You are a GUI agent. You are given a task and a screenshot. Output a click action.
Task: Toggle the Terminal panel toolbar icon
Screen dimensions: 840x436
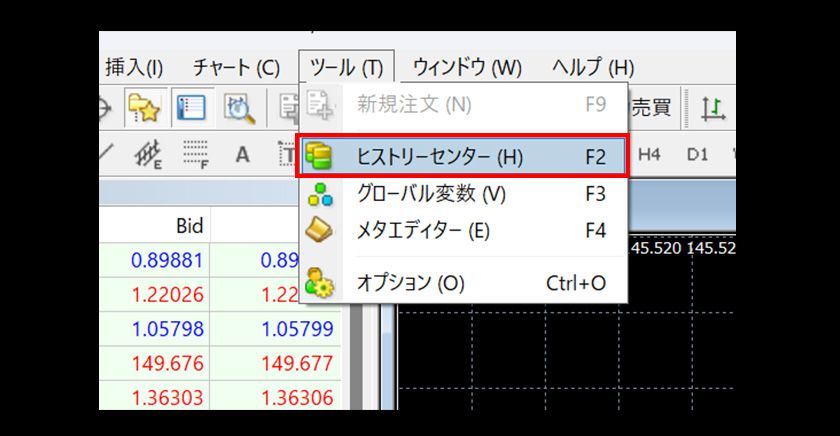click(x=191, y=108)
